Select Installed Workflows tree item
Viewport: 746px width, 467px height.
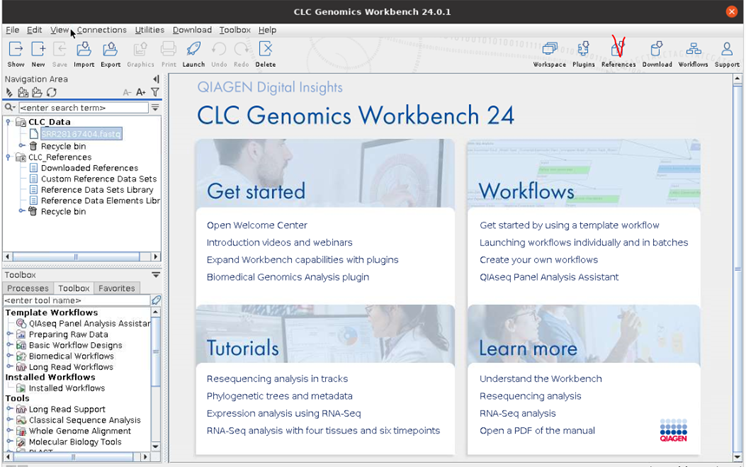(67, 388)
